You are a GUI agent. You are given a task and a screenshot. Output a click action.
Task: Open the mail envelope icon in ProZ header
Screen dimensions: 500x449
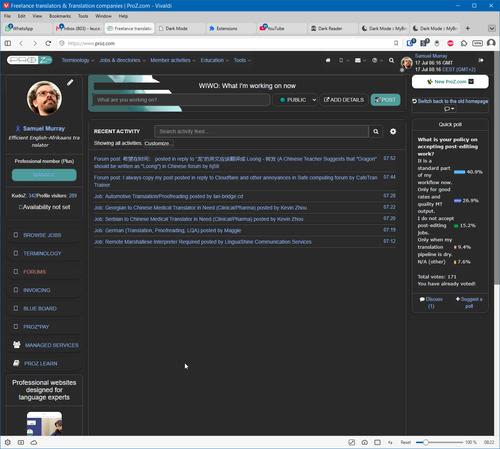click(358, 60)
